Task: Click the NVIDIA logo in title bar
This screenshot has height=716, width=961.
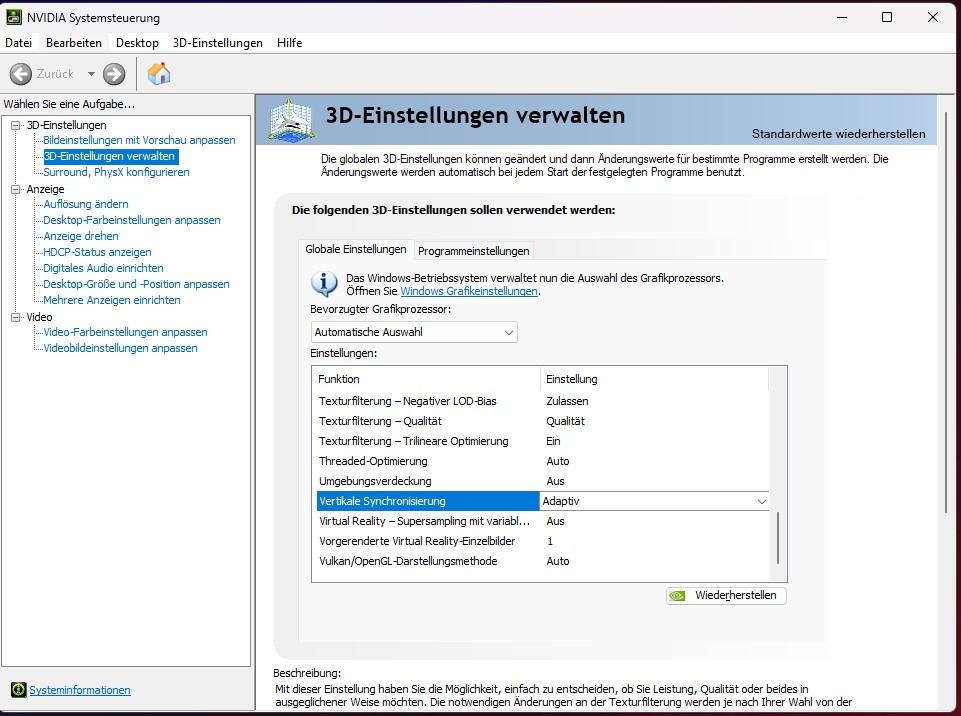Action: point(13,17)
